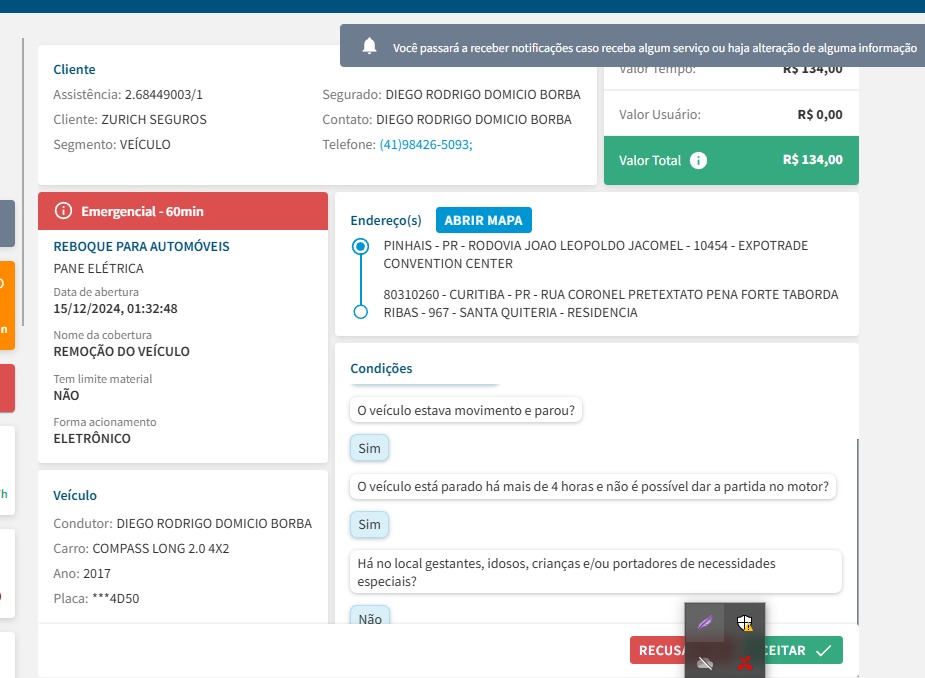The width and height of the screenshot is (925, 678).
Task: Click the Valor Total R$ 134,00 amount
Action: click(x=812, y=160)
